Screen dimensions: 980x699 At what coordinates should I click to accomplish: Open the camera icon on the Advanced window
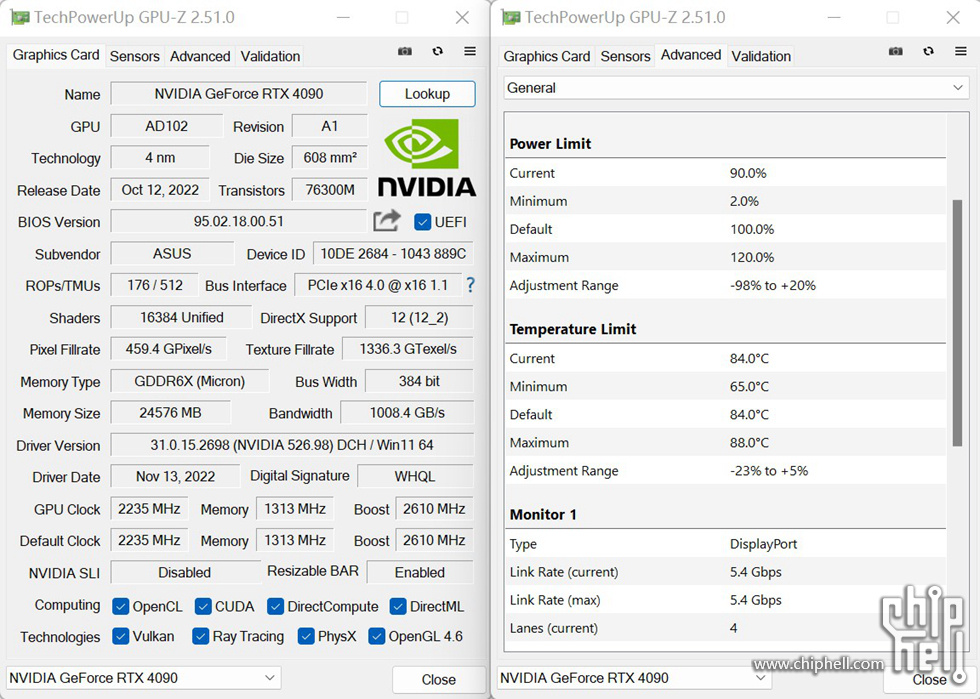coord(895,50)
